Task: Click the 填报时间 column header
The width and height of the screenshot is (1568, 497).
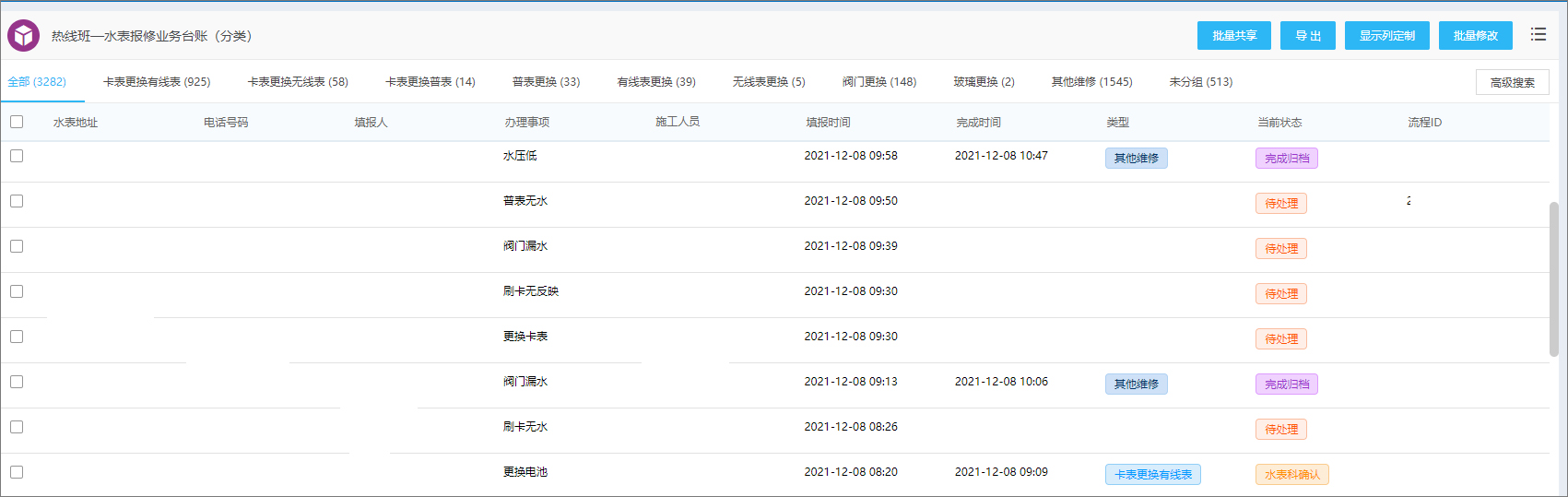Action: tap(828, 122)
